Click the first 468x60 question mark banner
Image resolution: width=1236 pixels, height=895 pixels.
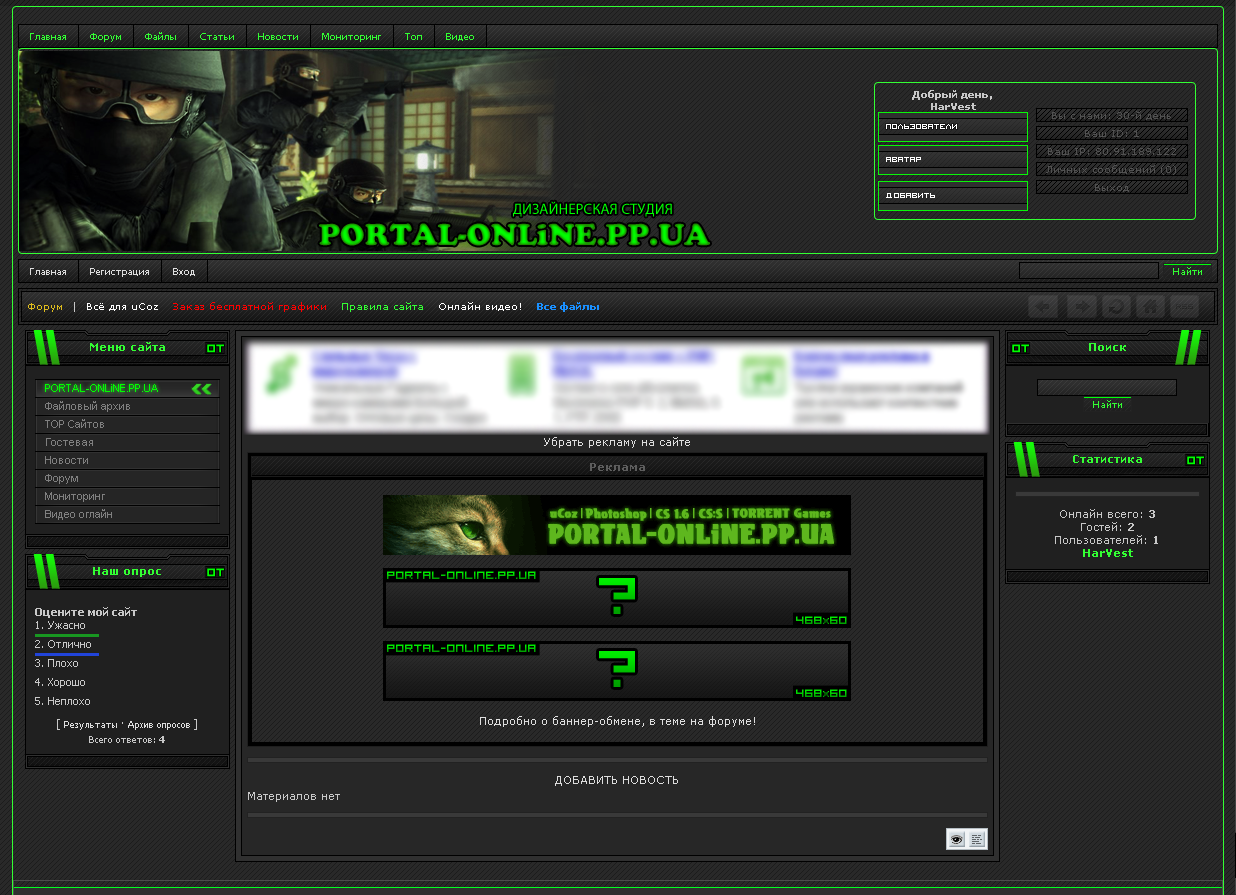coord(616,598)
